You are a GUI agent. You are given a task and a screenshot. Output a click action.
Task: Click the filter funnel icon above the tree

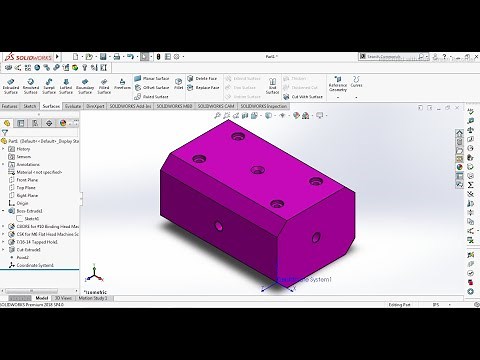5,133
